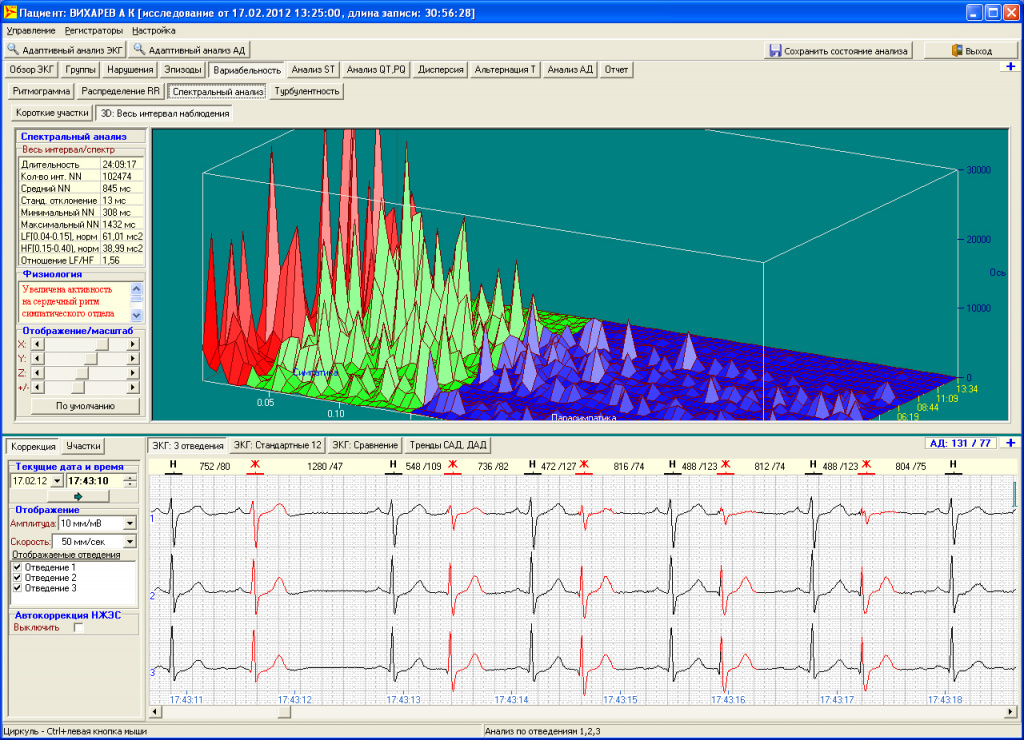Viewport: 1024px width, 740px height.
Task: Click the blue plus icon next to АД: 131 / 77
Action: [1011, 443]
